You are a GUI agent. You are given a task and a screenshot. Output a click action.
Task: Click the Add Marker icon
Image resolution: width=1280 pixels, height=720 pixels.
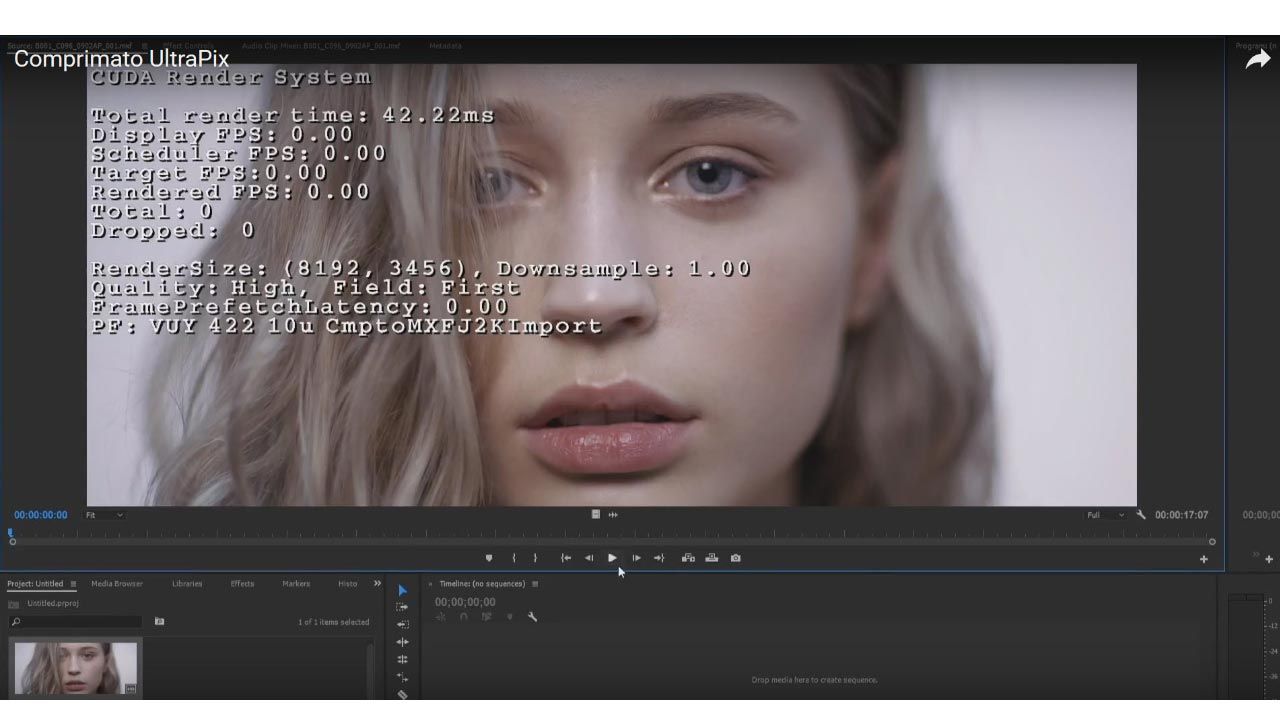point(489,558)
